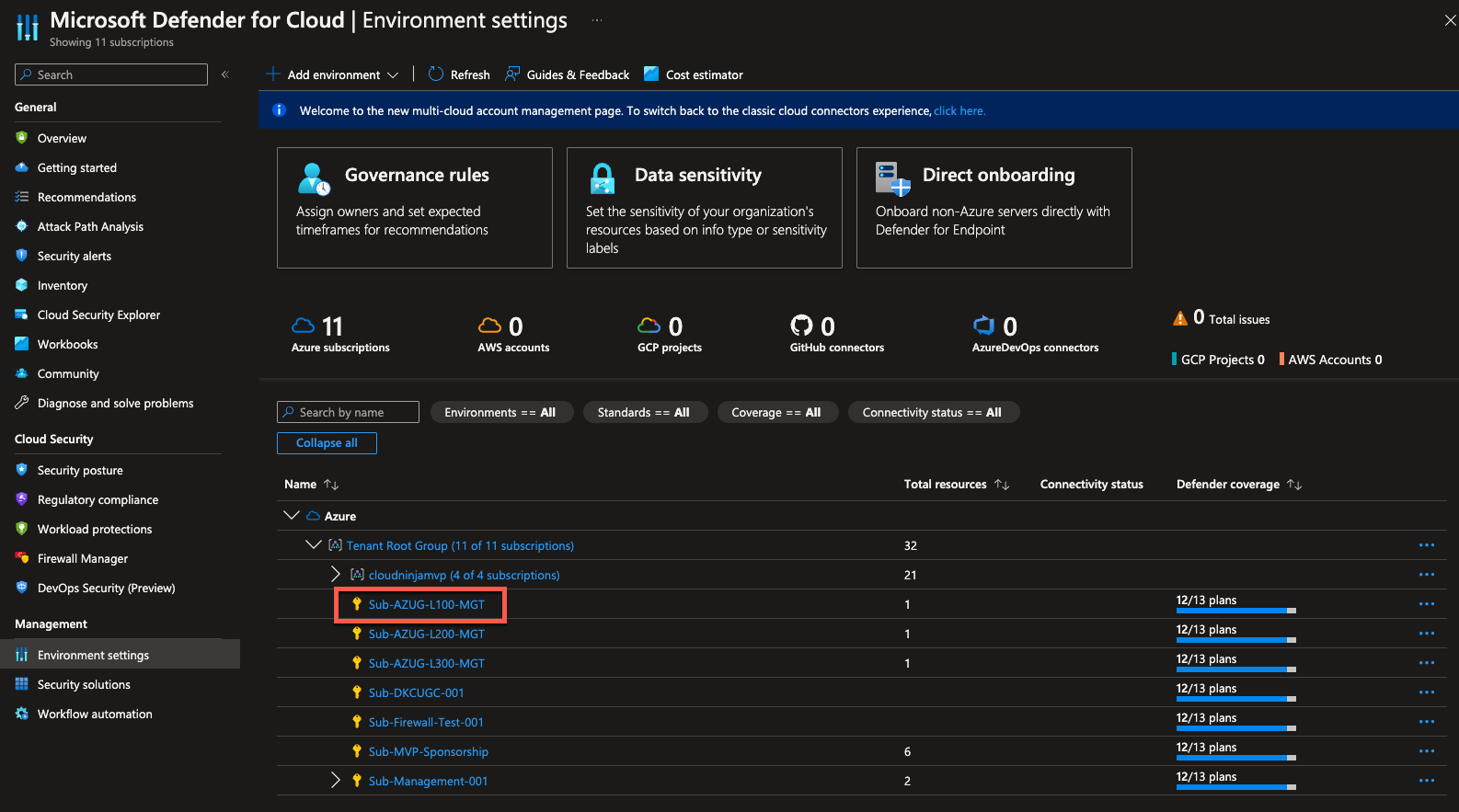
Task: Sort by the Name column
Action: pyautogui.click(x=312, y=484)
